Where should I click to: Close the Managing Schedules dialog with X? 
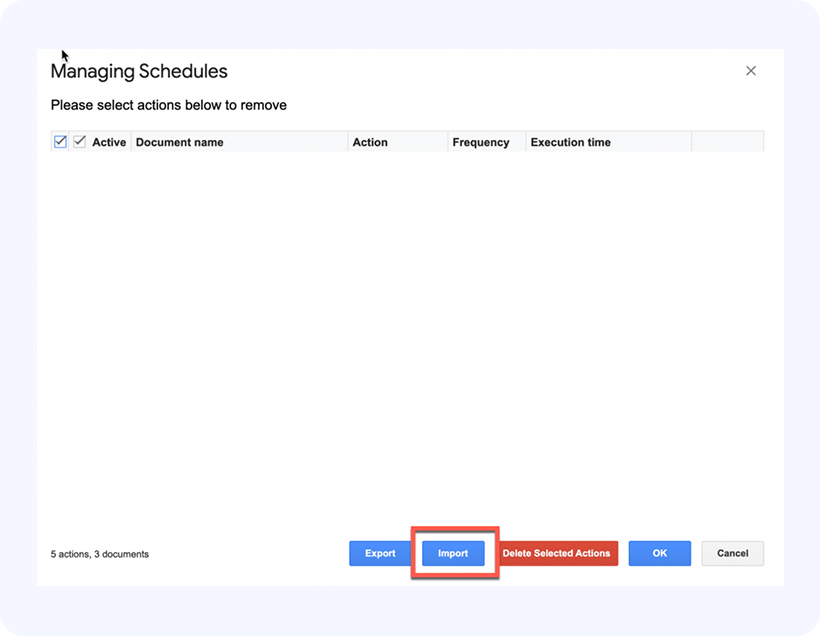click(x=751, y=71)
